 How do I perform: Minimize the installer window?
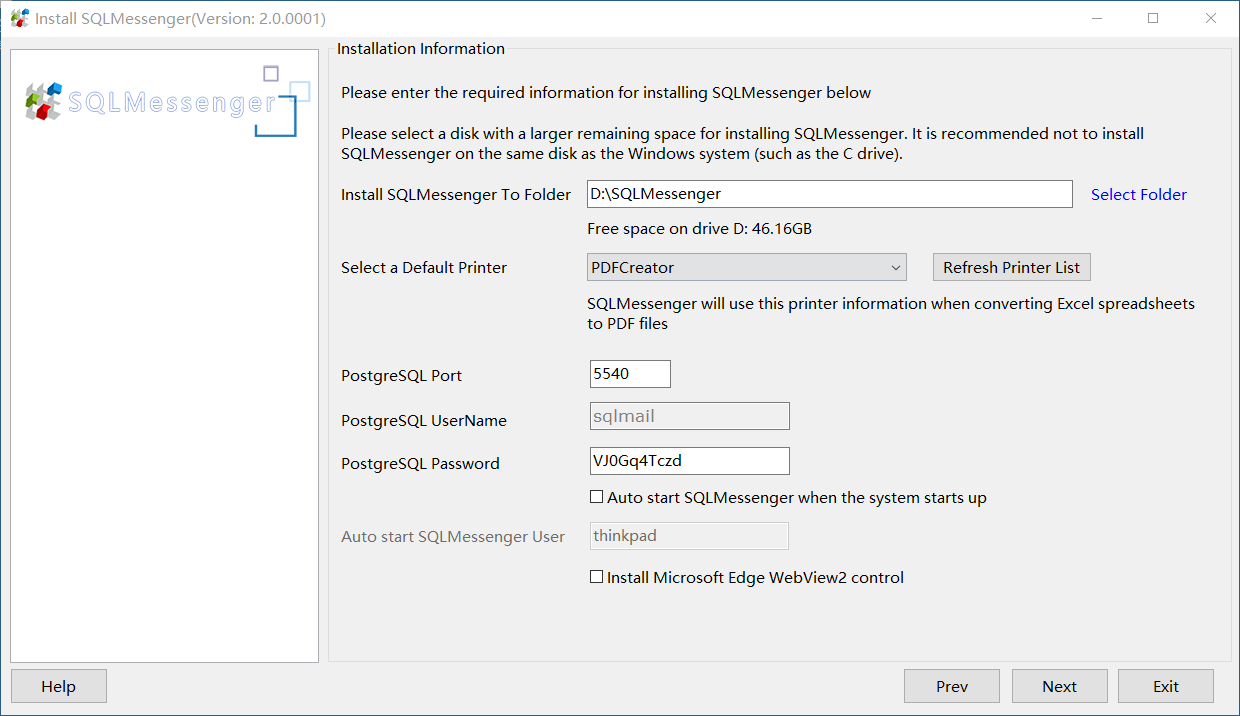(1097, 18)
